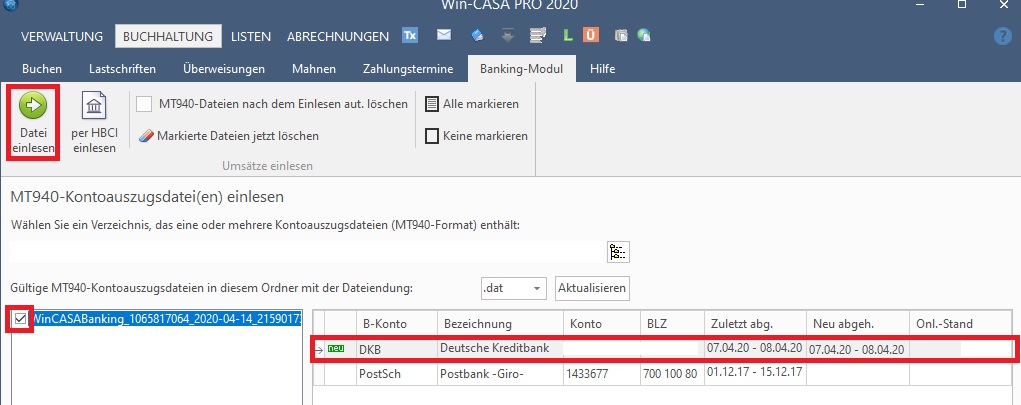Click the Neu abgeh. column header
This screenshot has width=1021, height=405.
(x=858, y=324)
